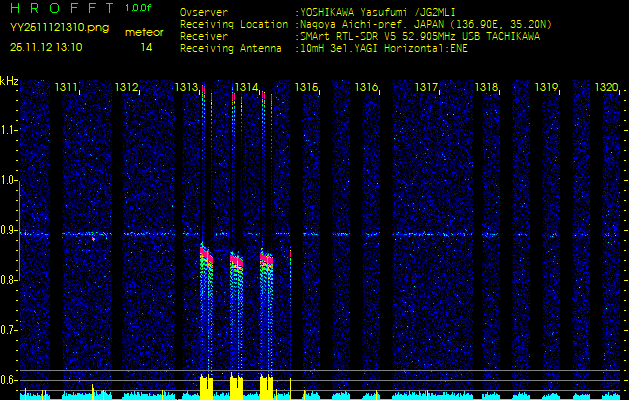Click the 1320 time marker
The image size is (629, 400).
[606, 88]
